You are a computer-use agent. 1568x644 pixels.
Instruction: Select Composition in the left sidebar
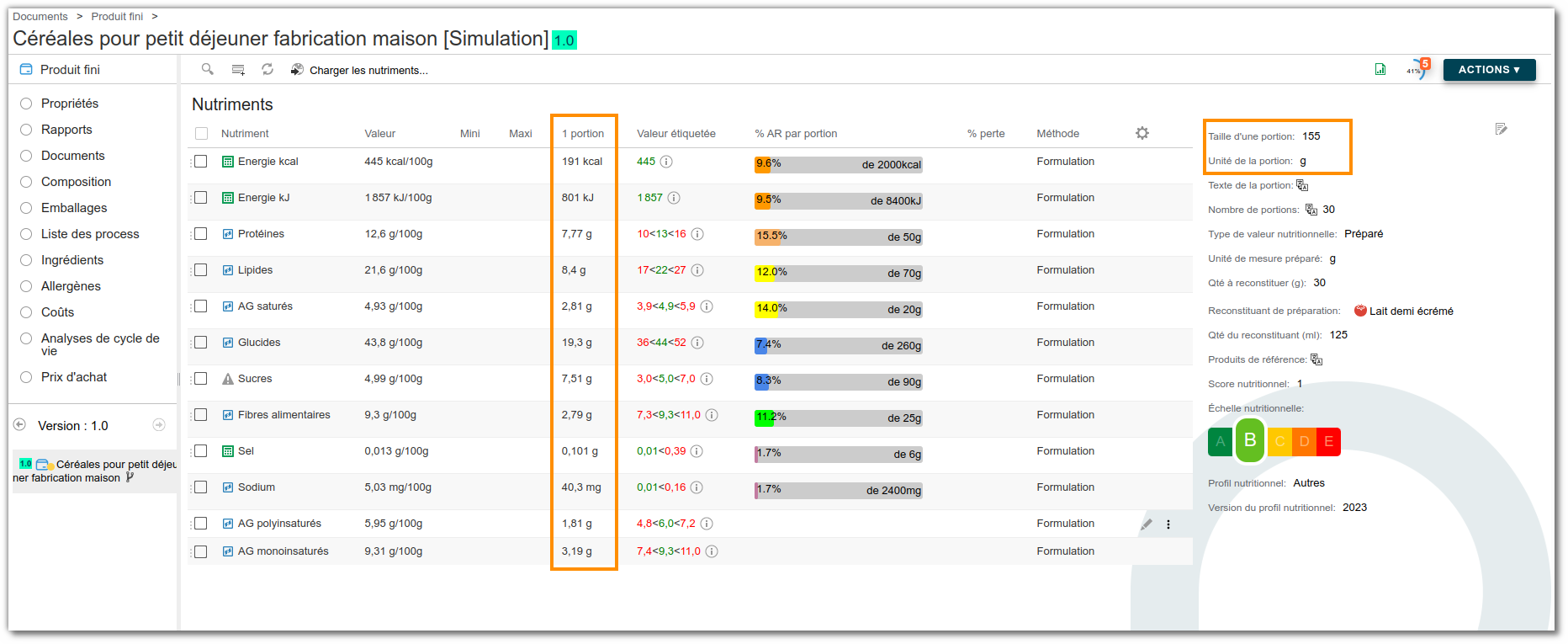[x=76, y=182]
